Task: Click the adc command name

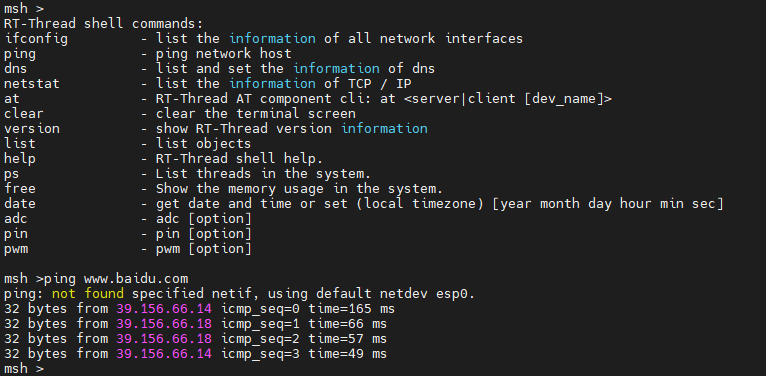Action: [x=16, y=219]
